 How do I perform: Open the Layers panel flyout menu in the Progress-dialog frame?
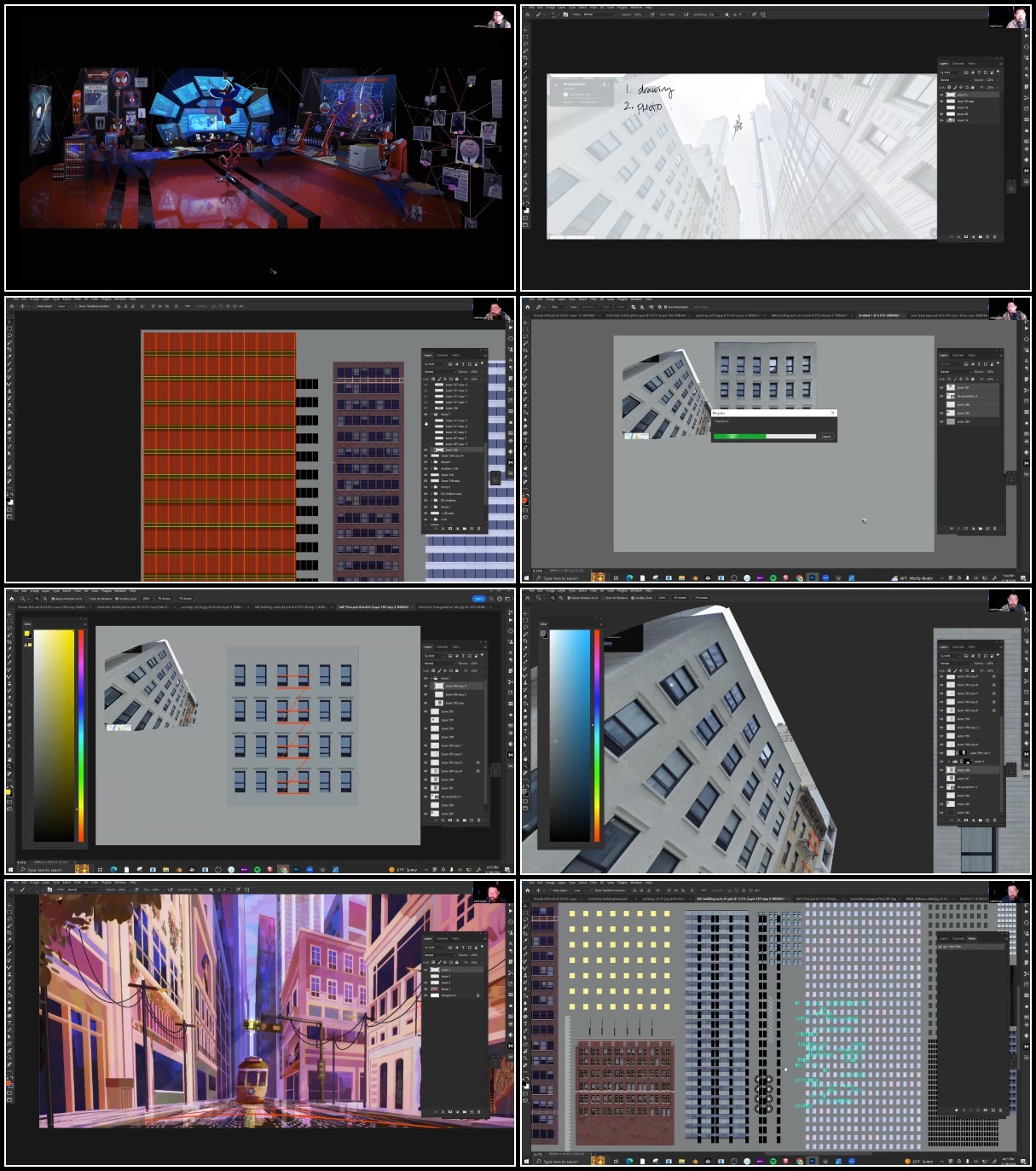tap(1001, 356)
